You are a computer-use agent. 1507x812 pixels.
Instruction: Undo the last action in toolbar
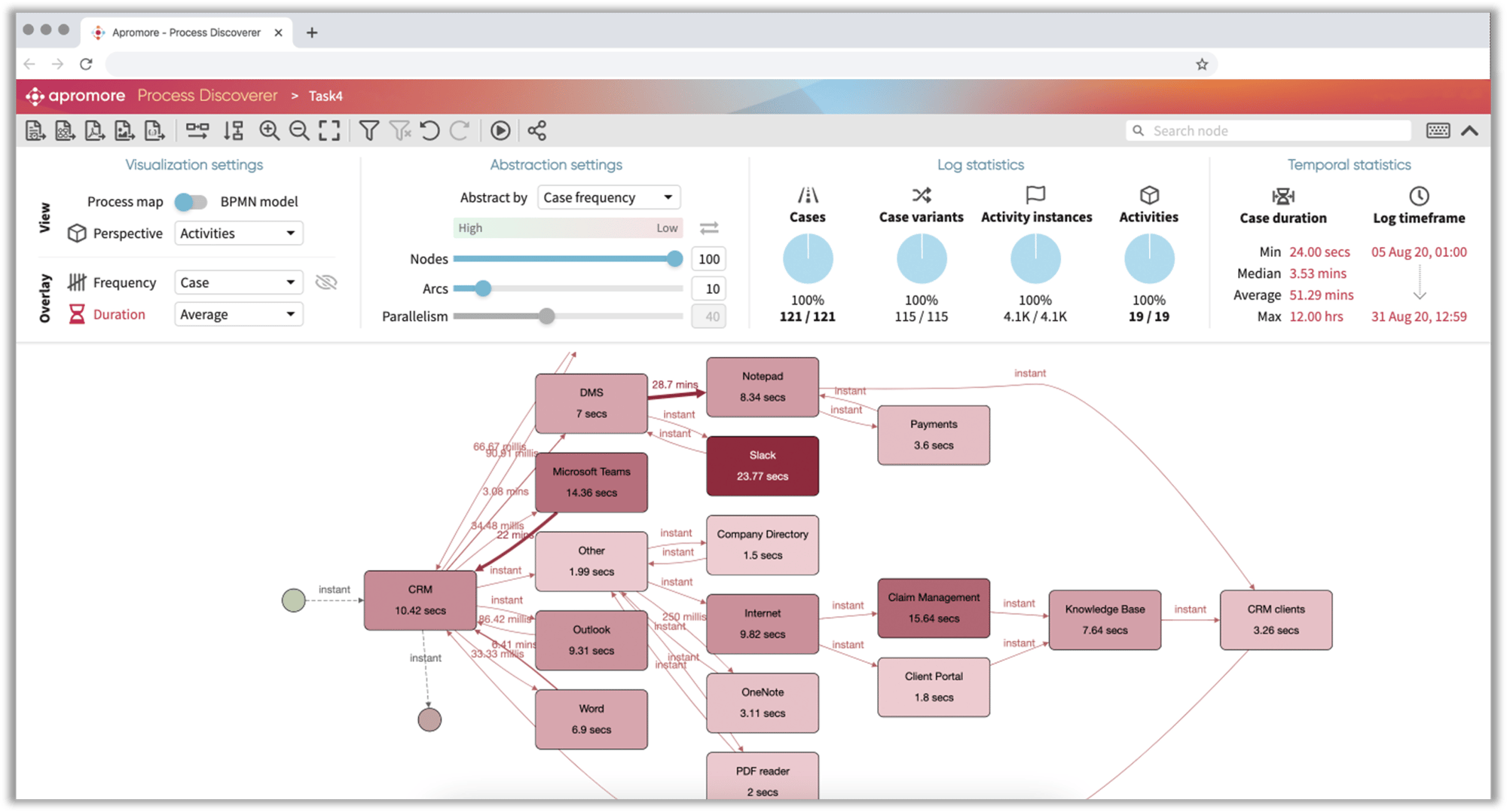pos(429,131)
